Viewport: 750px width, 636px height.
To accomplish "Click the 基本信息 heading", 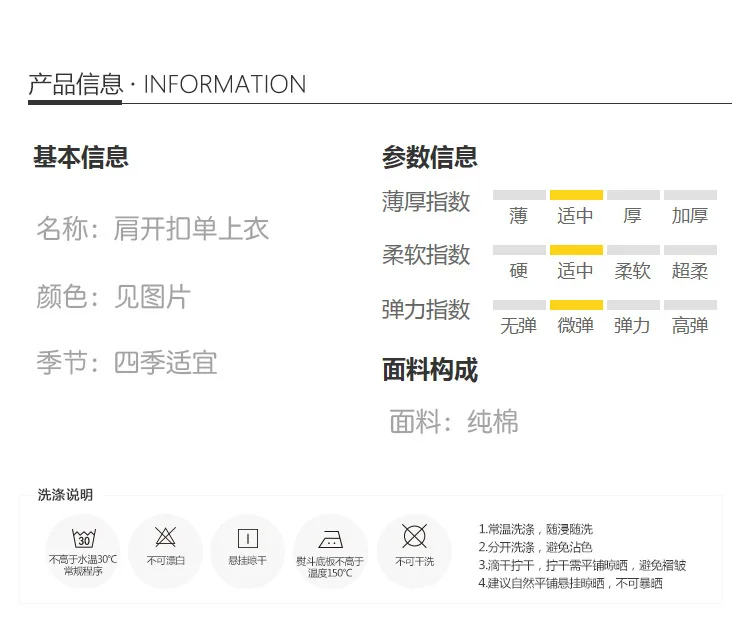I will tap(81, 157).
